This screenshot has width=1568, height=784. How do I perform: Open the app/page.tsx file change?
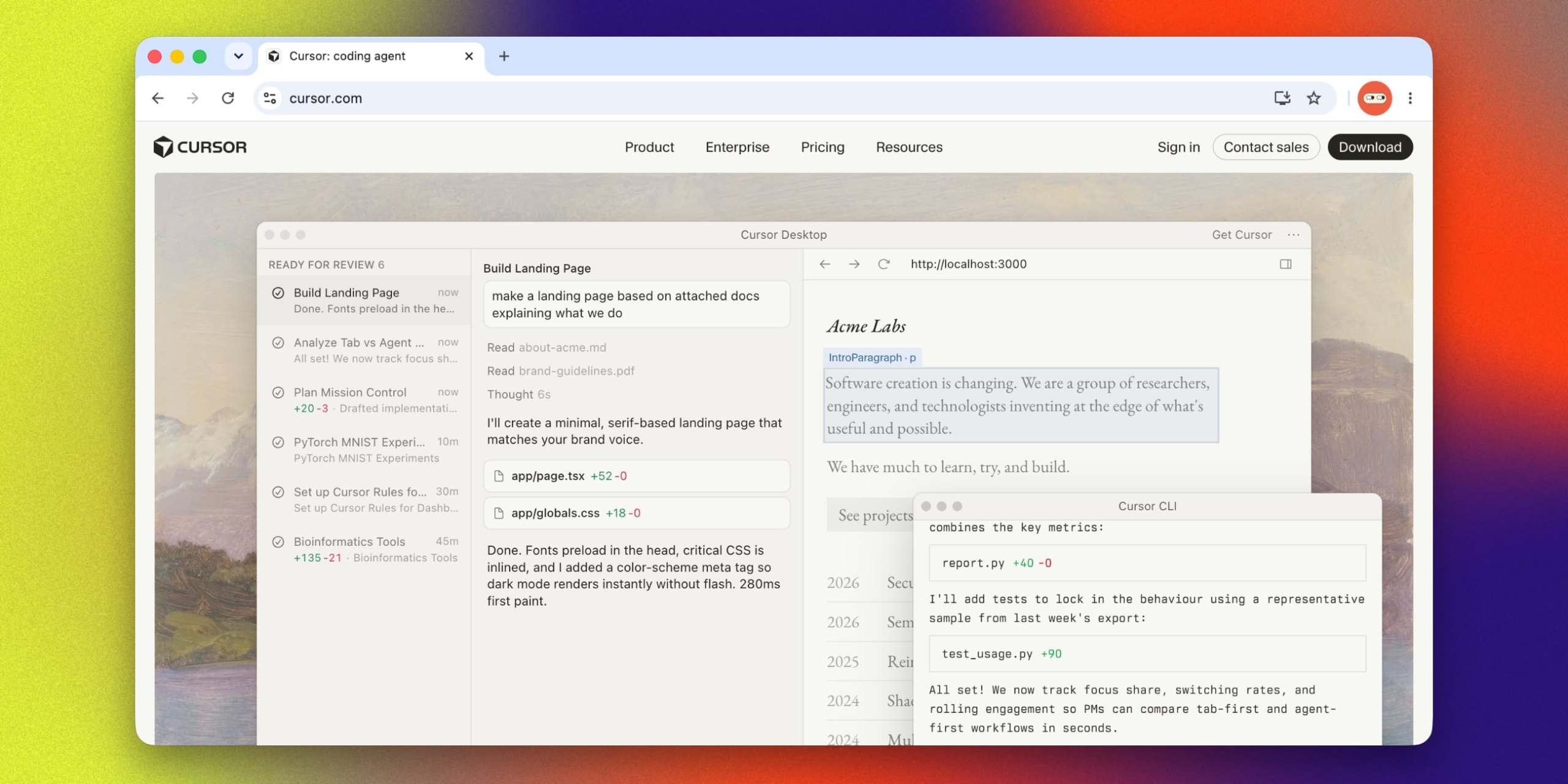point(637,476)
